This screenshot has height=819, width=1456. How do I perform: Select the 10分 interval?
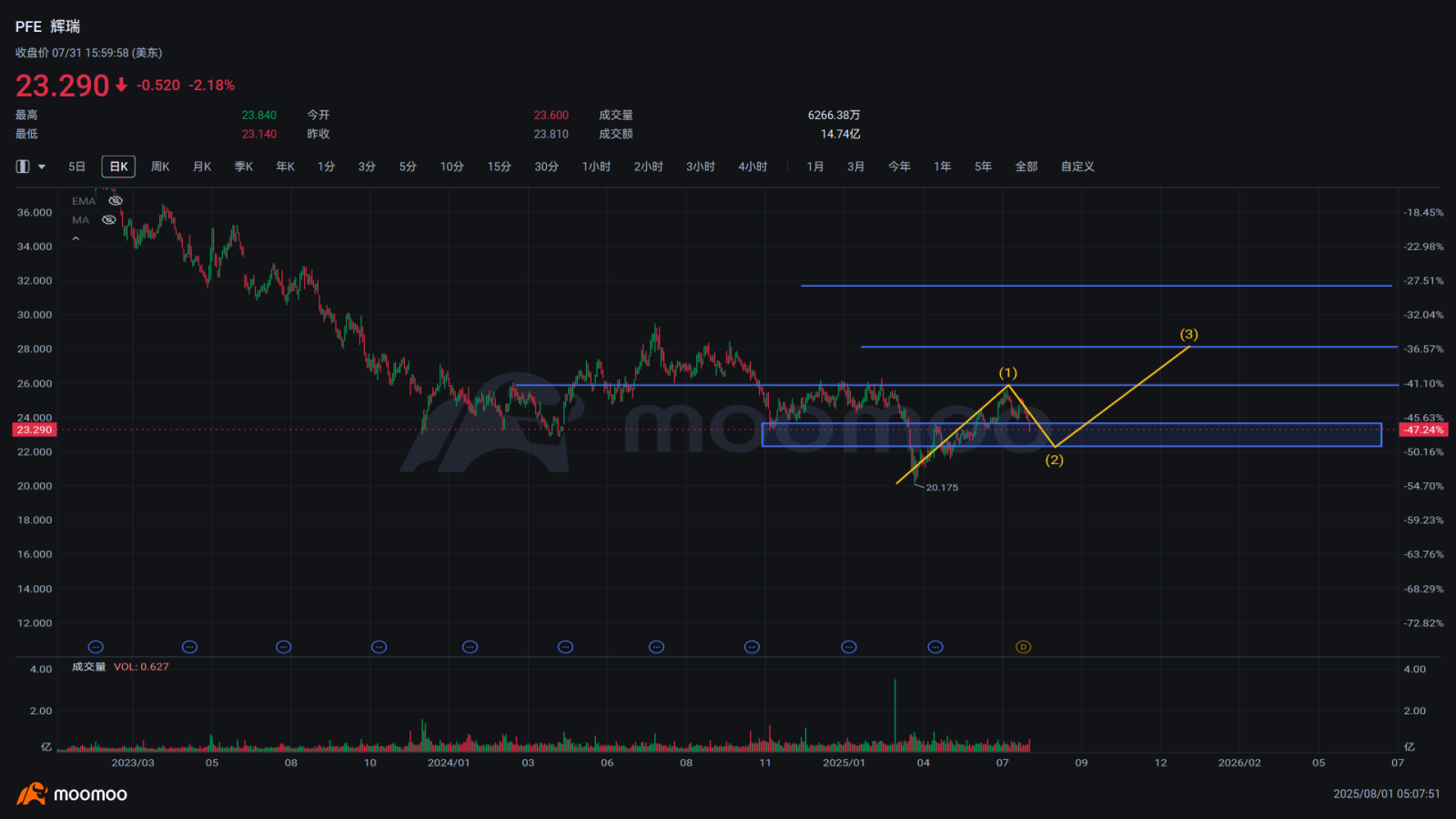tap(452, 167)
